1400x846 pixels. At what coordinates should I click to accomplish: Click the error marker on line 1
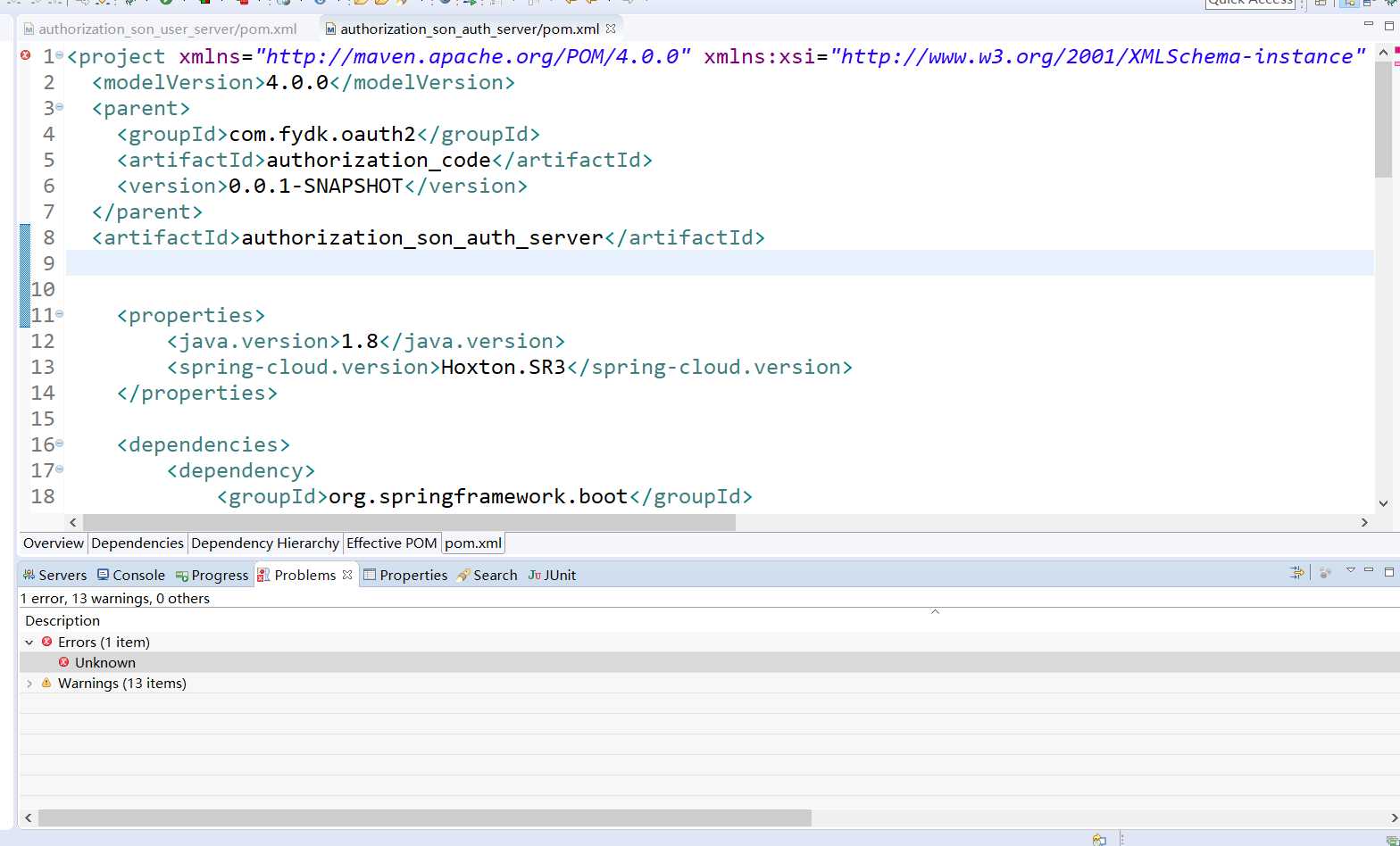25,55
